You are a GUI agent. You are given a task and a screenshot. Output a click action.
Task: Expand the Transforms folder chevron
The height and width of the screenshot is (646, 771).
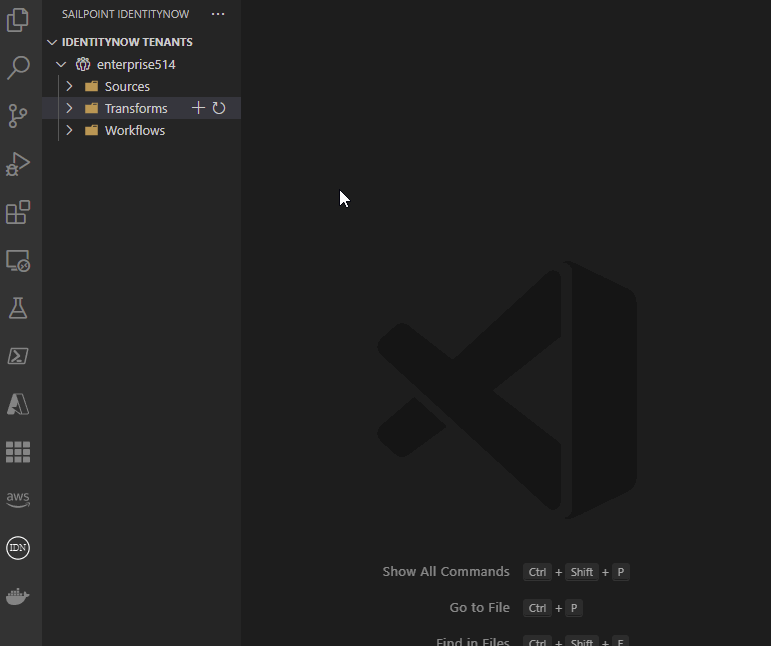[69, 108]
